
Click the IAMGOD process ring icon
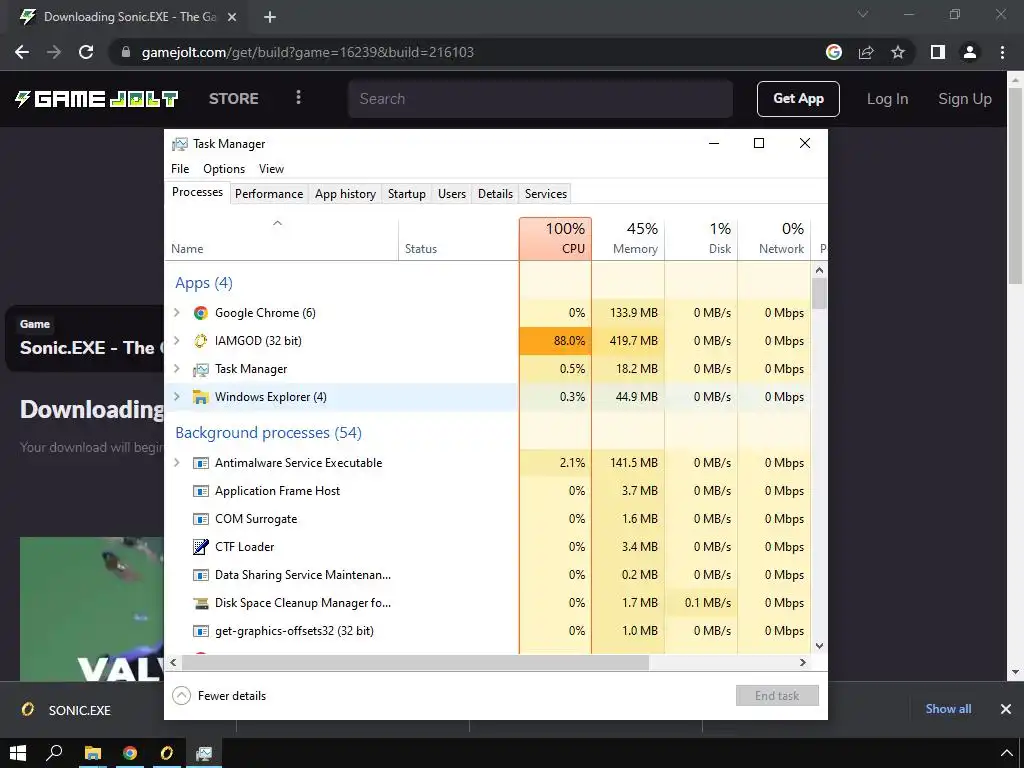point(200,341)
